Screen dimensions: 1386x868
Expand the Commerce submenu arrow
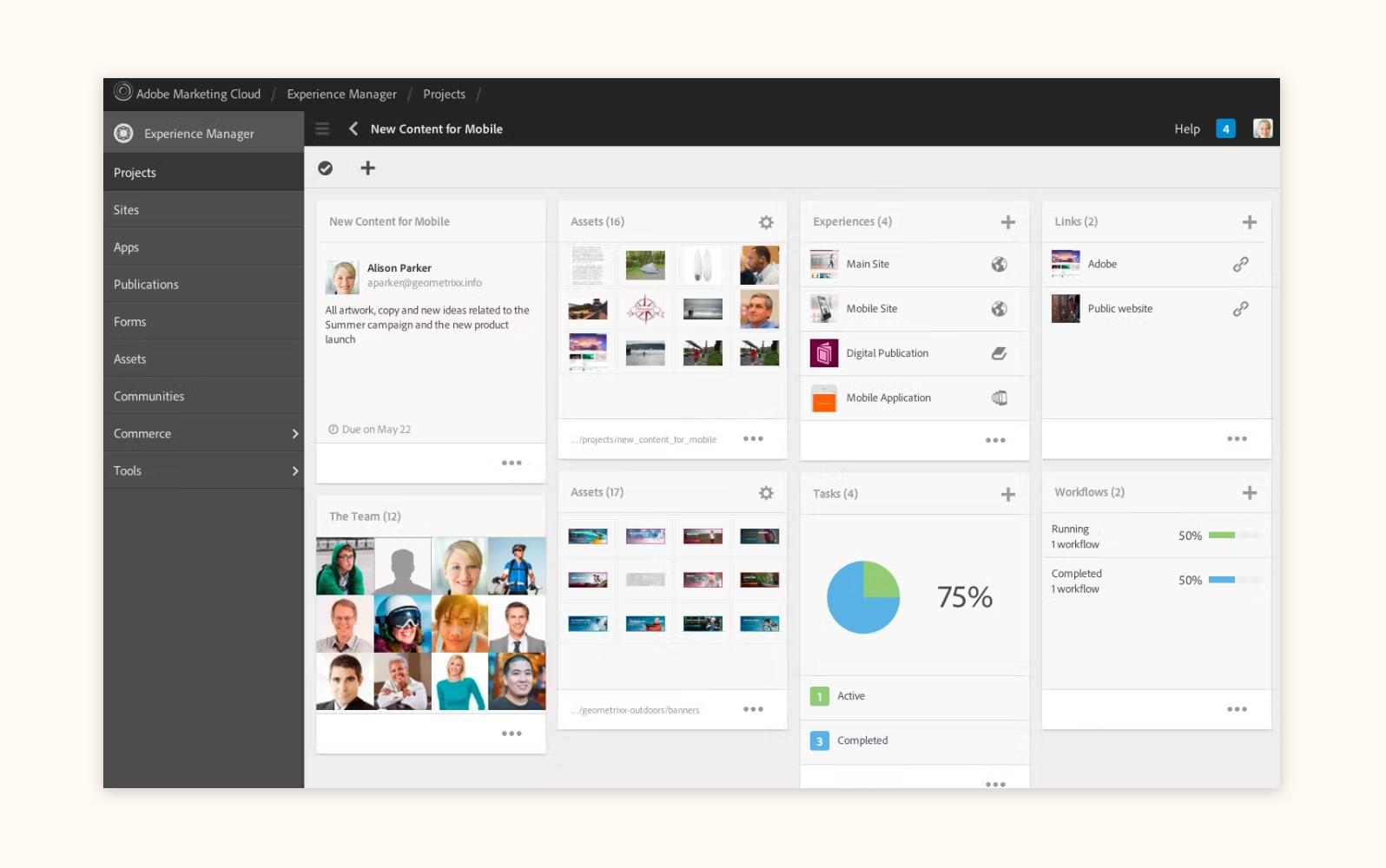tap(295, 434)
